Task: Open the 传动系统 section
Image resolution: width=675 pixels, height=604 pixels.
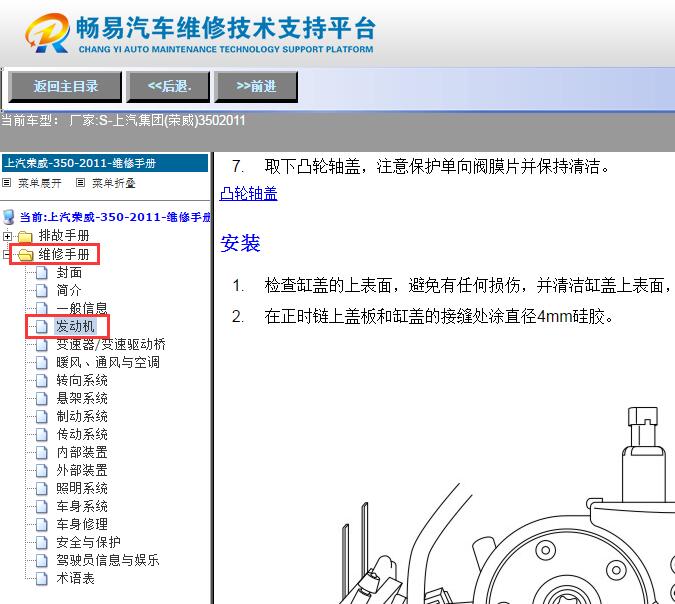Action: (82, 434)
